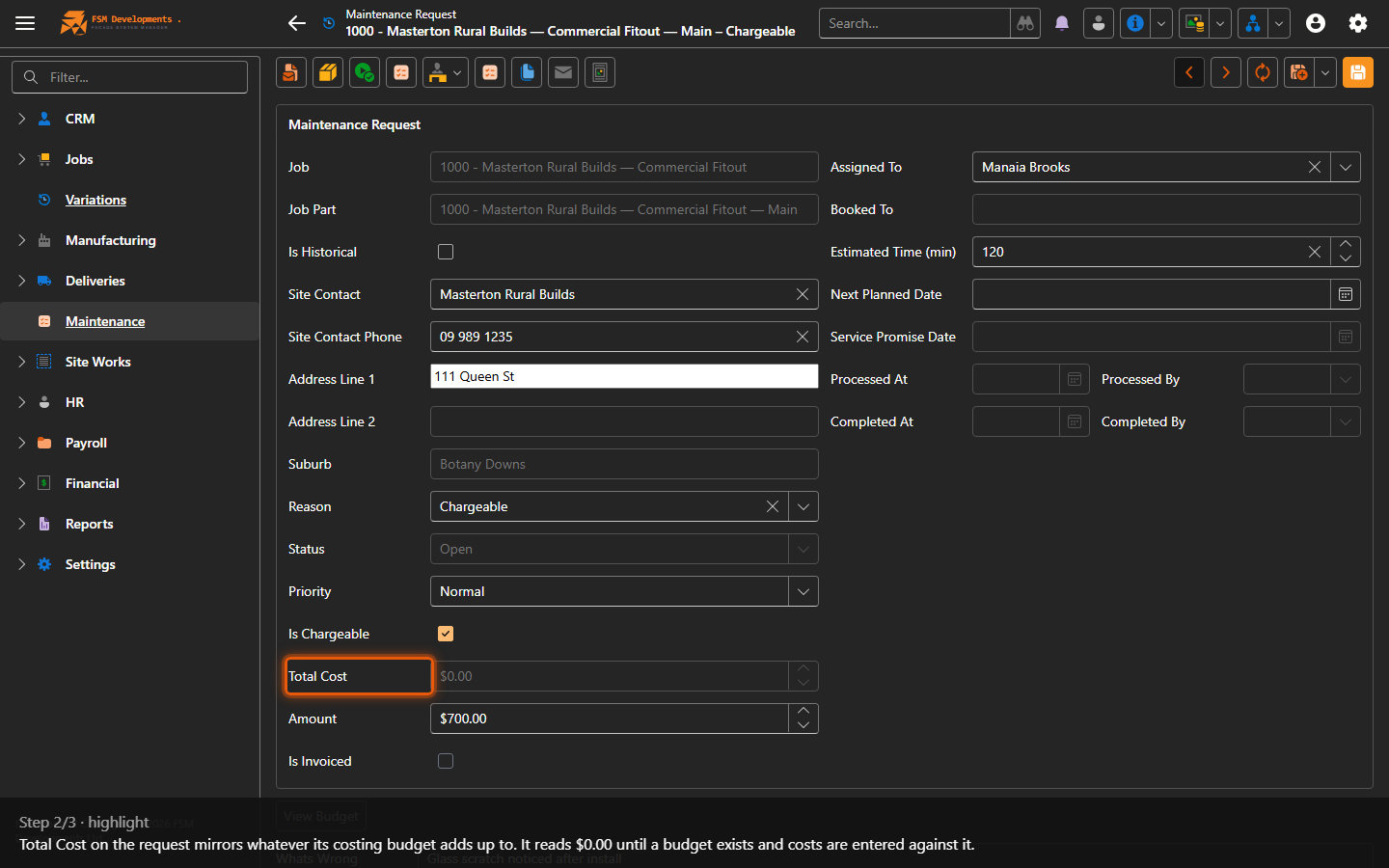Click the refresh record icon
The height and width of the screenshot is (868, 1389).
point(1263,72)
